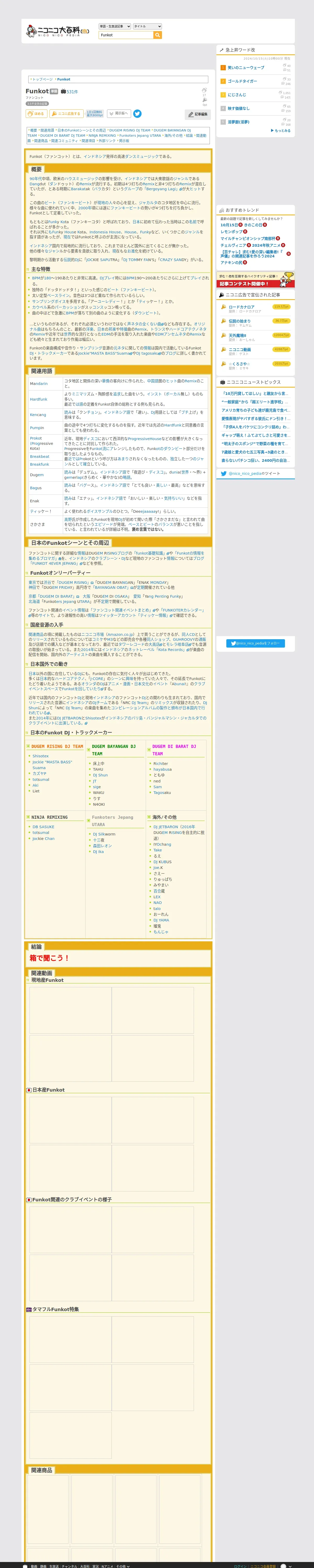Jump to NINJA REMIXING contents entry
This screenshot has height=1568, width=314.
[x=102, y=136]
